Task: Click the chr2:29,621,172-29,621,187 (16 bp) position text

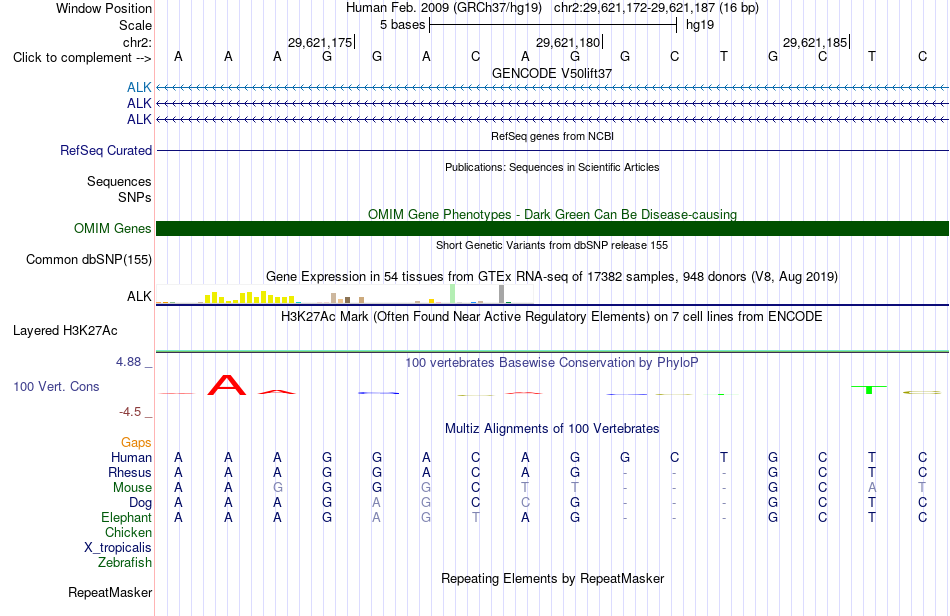Action: 656,8
